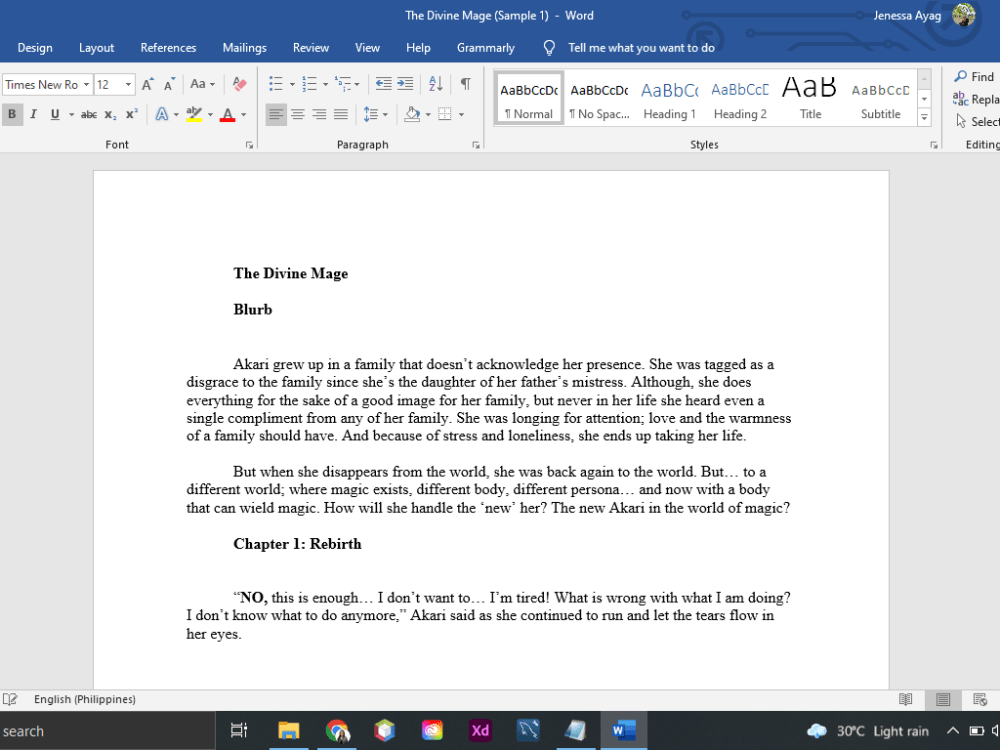The width and height of the screenshot is (1000, 750).
Task: Apply paragraph shading with paint bucket
Action: point(413,115)
